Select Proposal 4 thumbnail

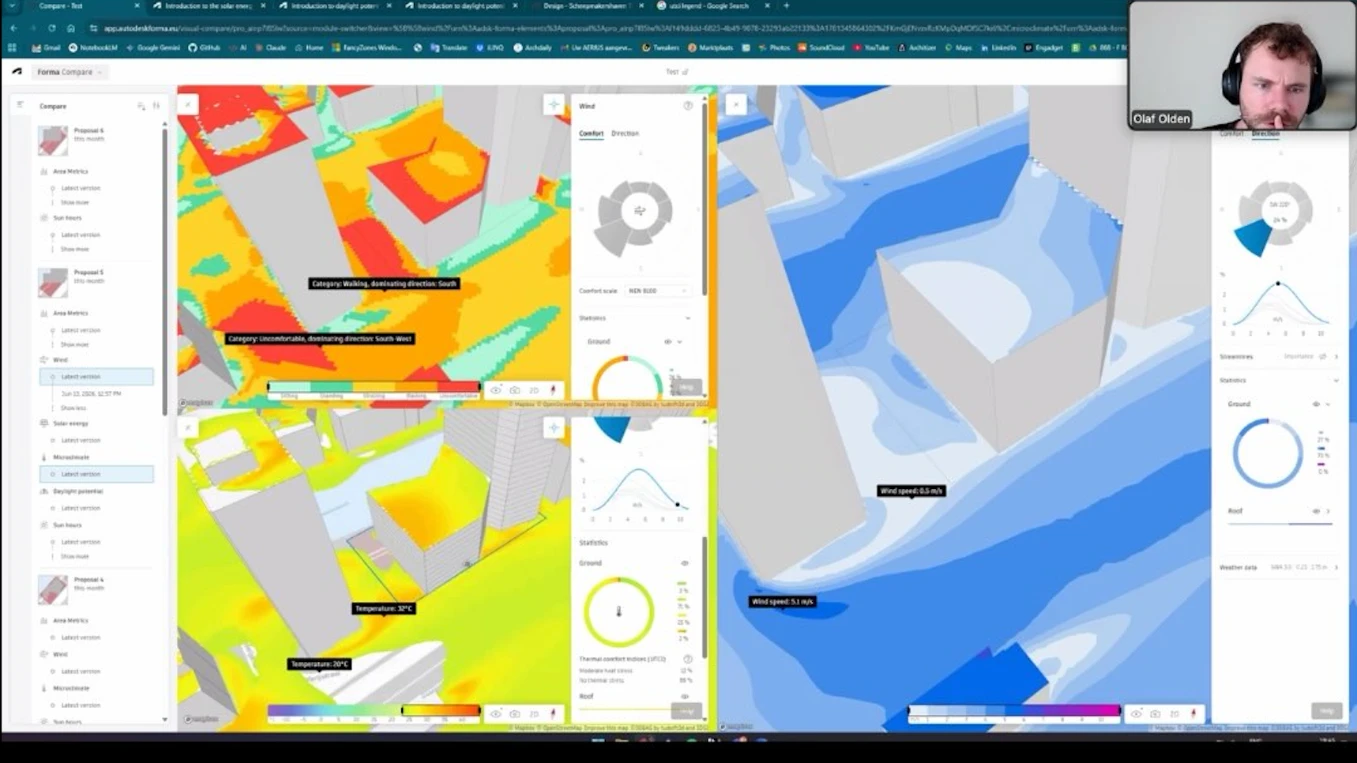(53, 589)
